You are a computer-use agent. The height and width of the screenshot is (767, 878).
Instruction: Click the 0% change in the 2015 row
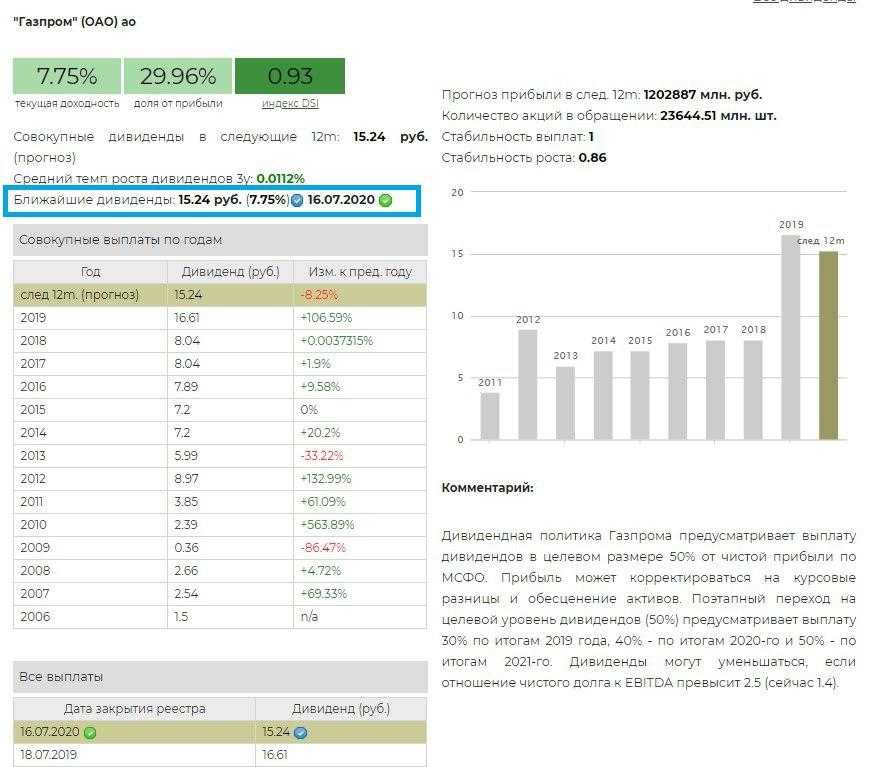309,409
